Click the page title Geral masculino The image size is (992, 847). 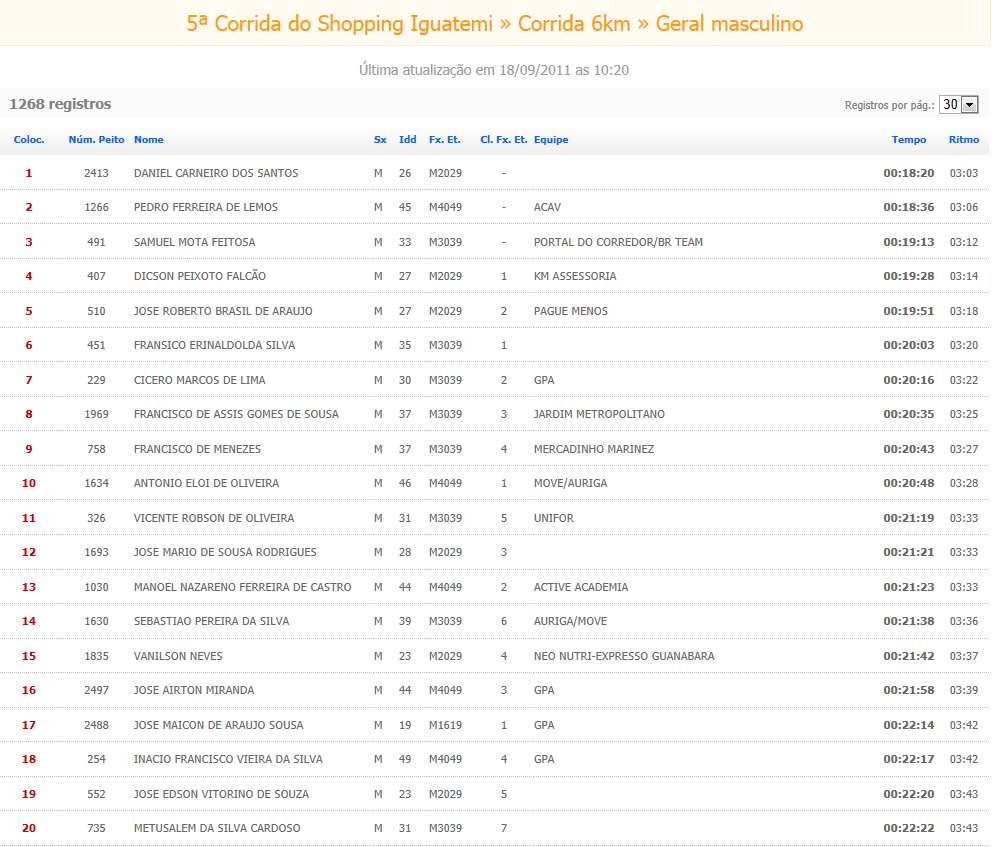pos(729,23)
